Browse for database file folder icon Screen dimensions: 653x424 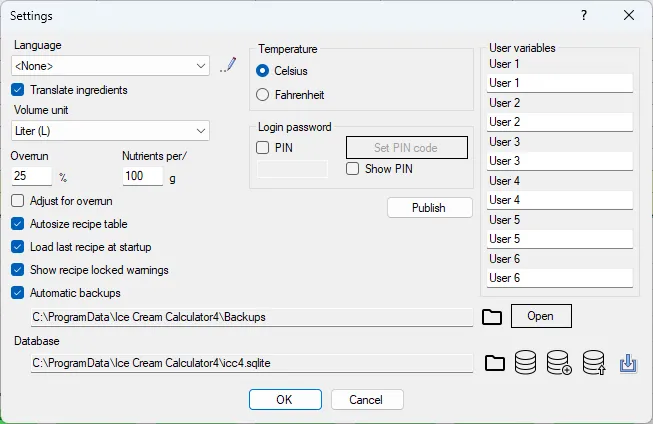click(495, 363)
